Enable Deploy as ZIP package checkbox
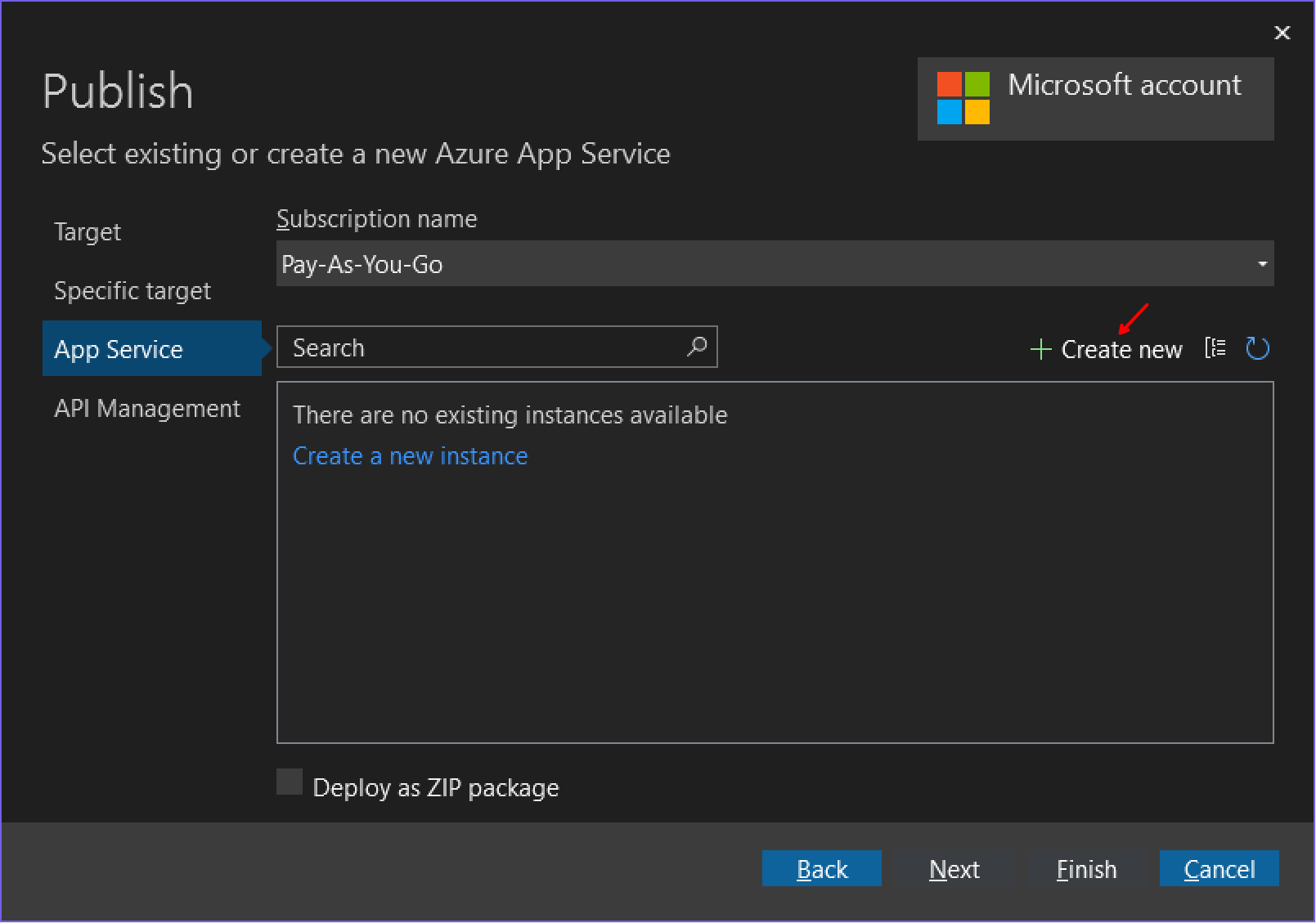The image size is (1316, 923). pos(290,782)
